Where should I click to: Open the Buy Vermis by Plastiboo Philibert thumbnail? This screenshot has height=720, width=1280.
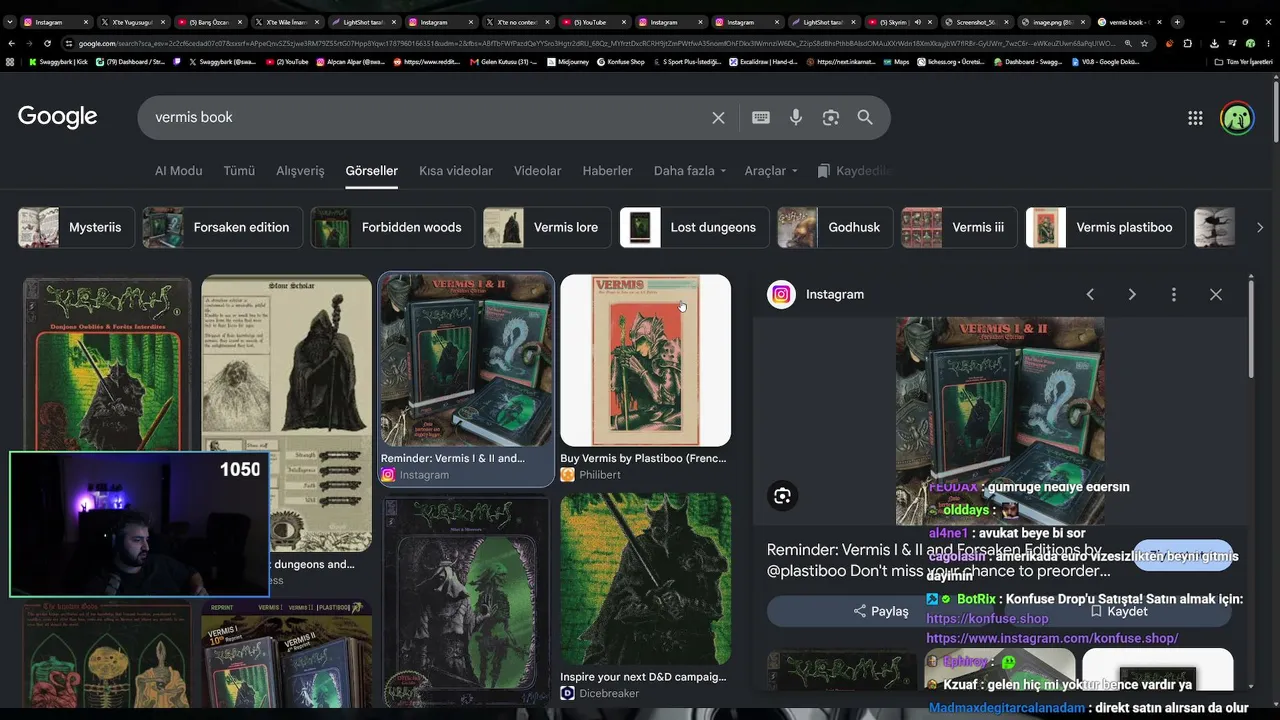645,360
